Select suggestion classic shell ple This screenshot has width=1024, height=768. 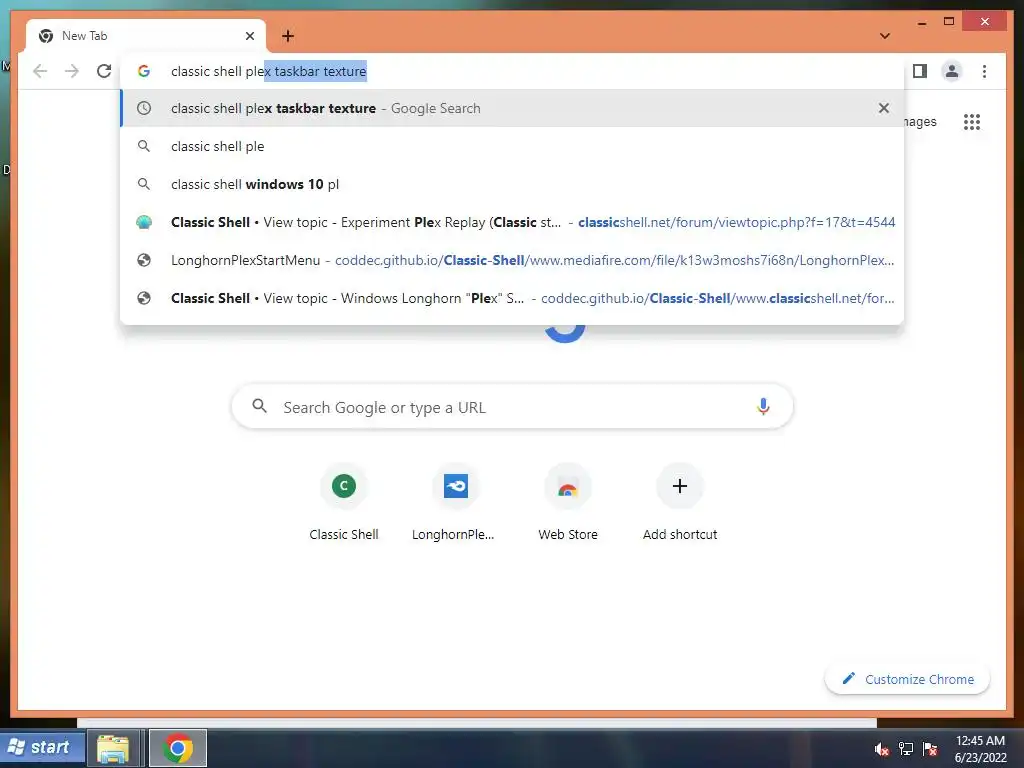513,146
